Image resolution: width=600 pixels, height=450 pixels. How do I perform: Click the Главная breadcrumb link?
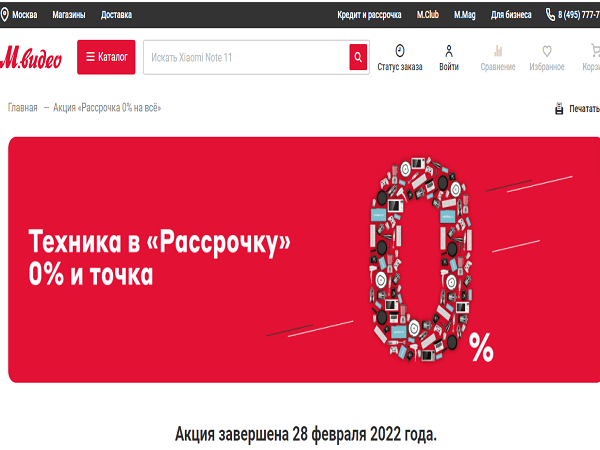tap(23, 108)
